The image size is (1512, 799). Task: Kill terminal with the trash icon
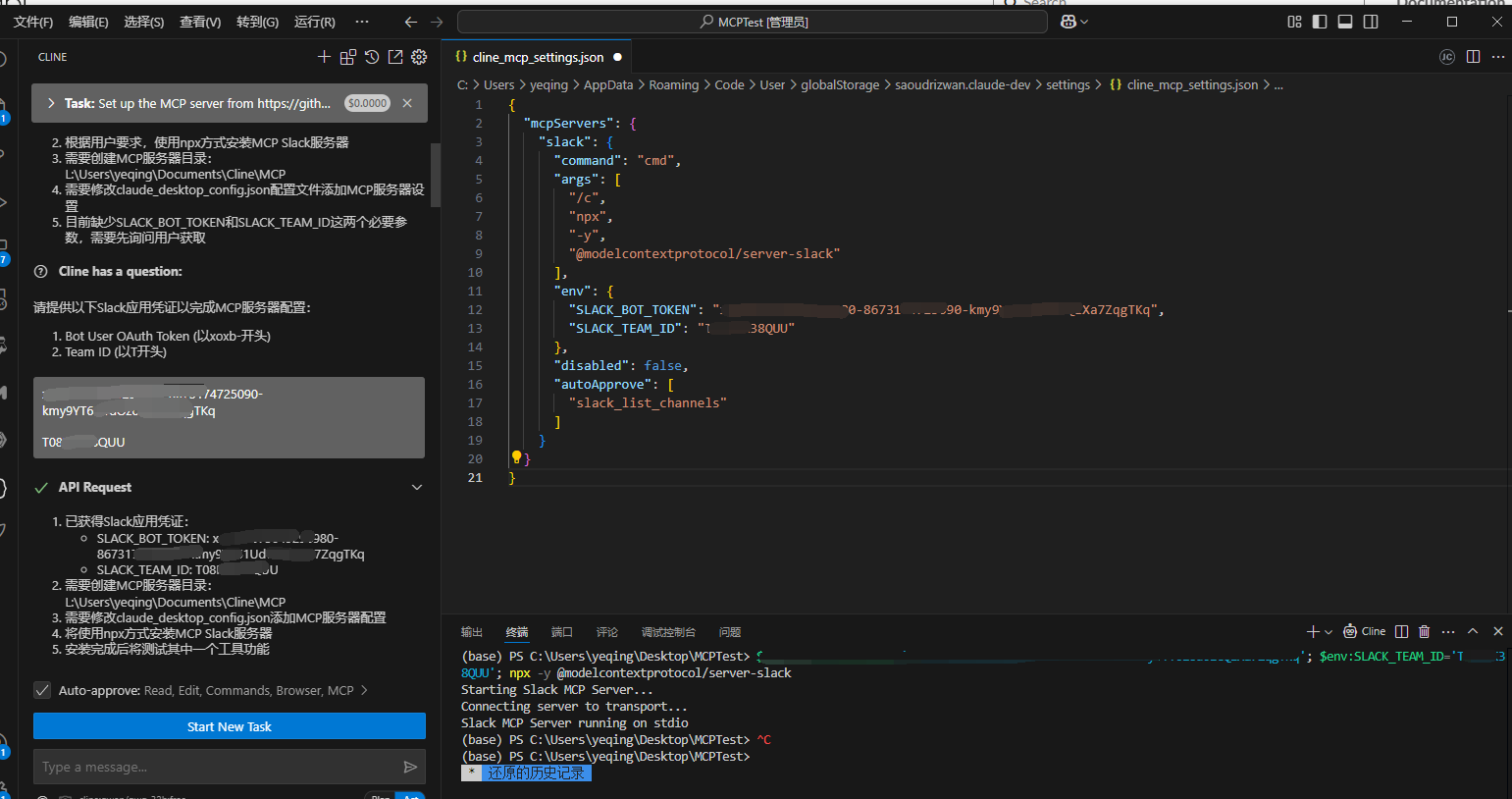coord(1425,631)
